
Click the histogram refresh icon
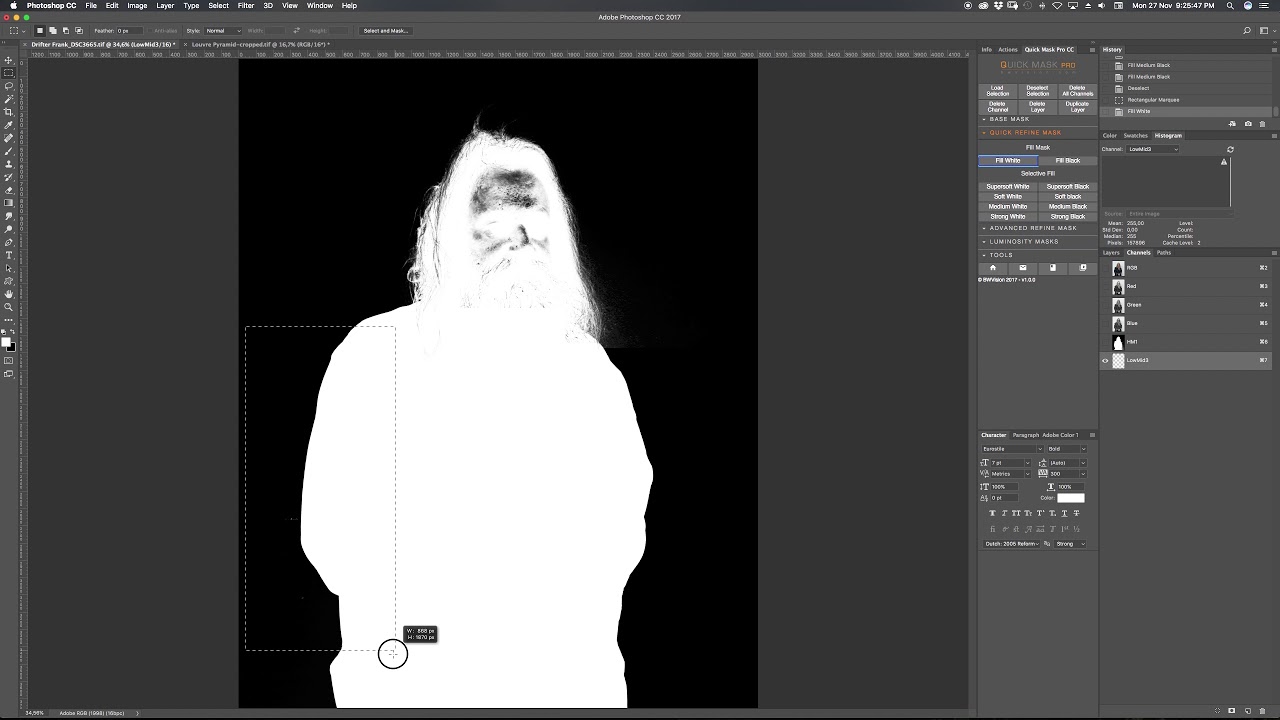1230,149
